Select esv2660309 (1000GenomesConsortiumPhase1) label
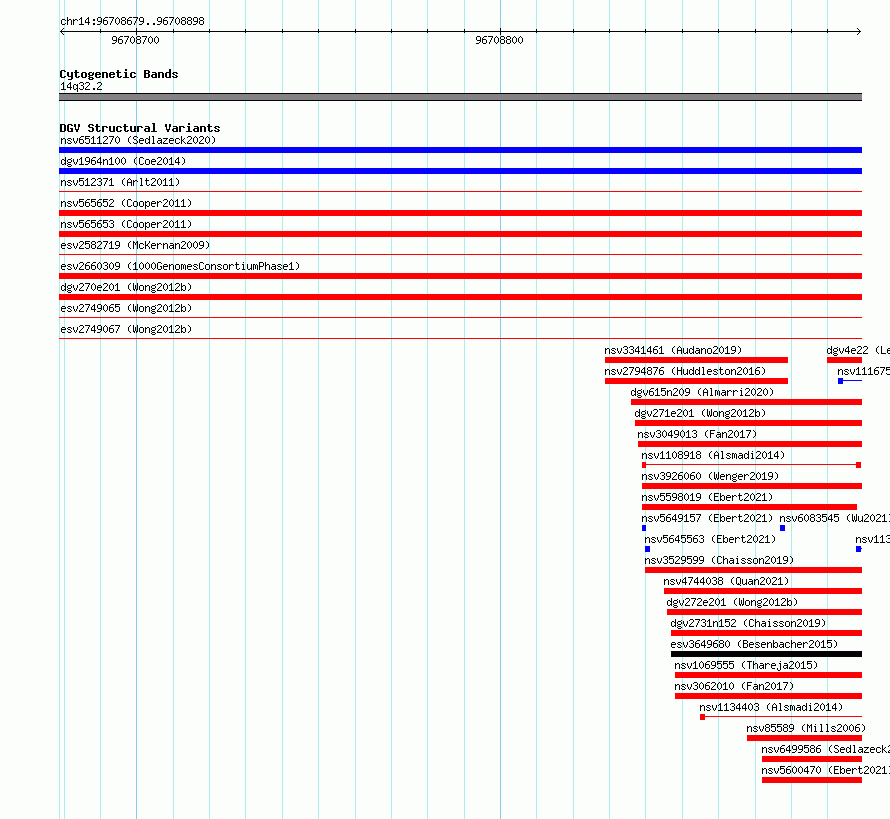The height and width of the screenshot is (819, 890). point(180,266)
